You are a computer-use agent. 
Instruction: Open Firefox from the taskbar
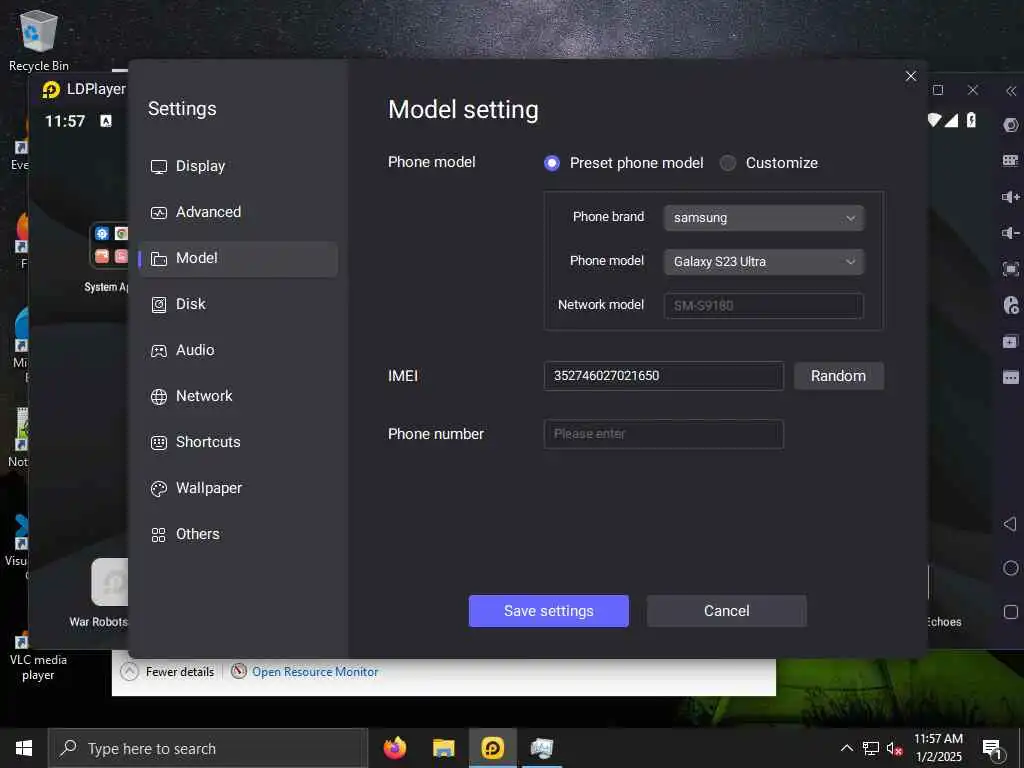(x=394, y=748)
